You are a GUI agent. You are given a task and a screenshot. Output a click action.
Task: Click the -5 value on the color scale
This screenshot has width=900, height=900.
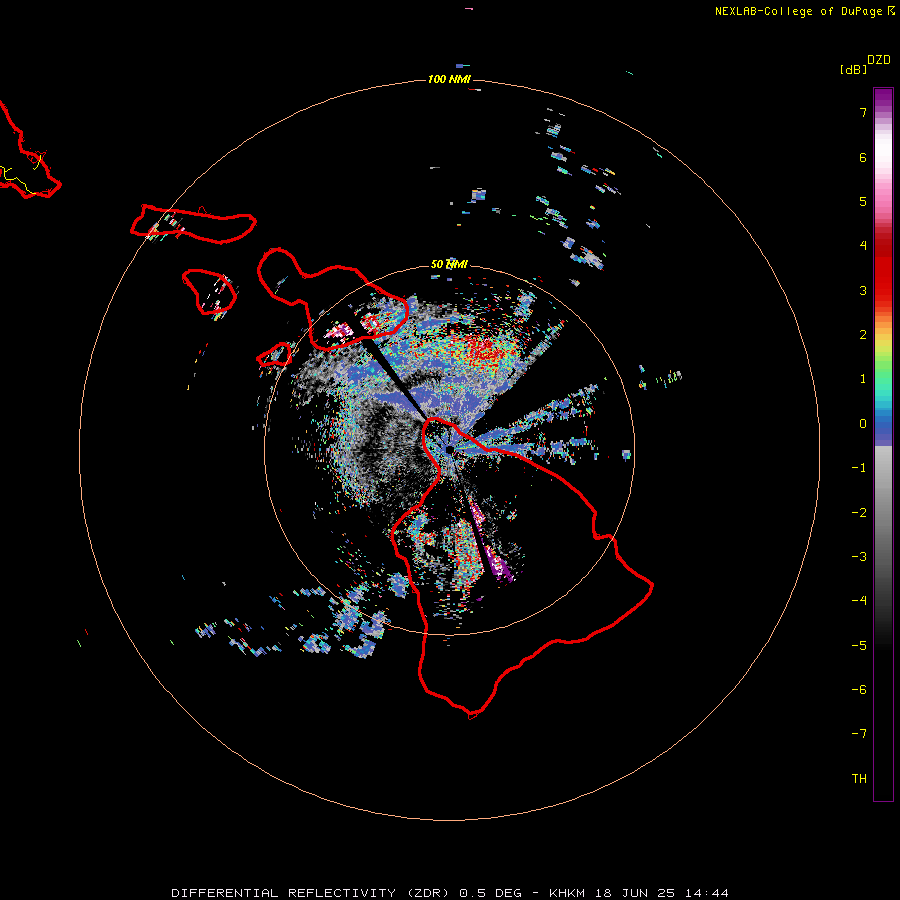click(x=859, y=646)
